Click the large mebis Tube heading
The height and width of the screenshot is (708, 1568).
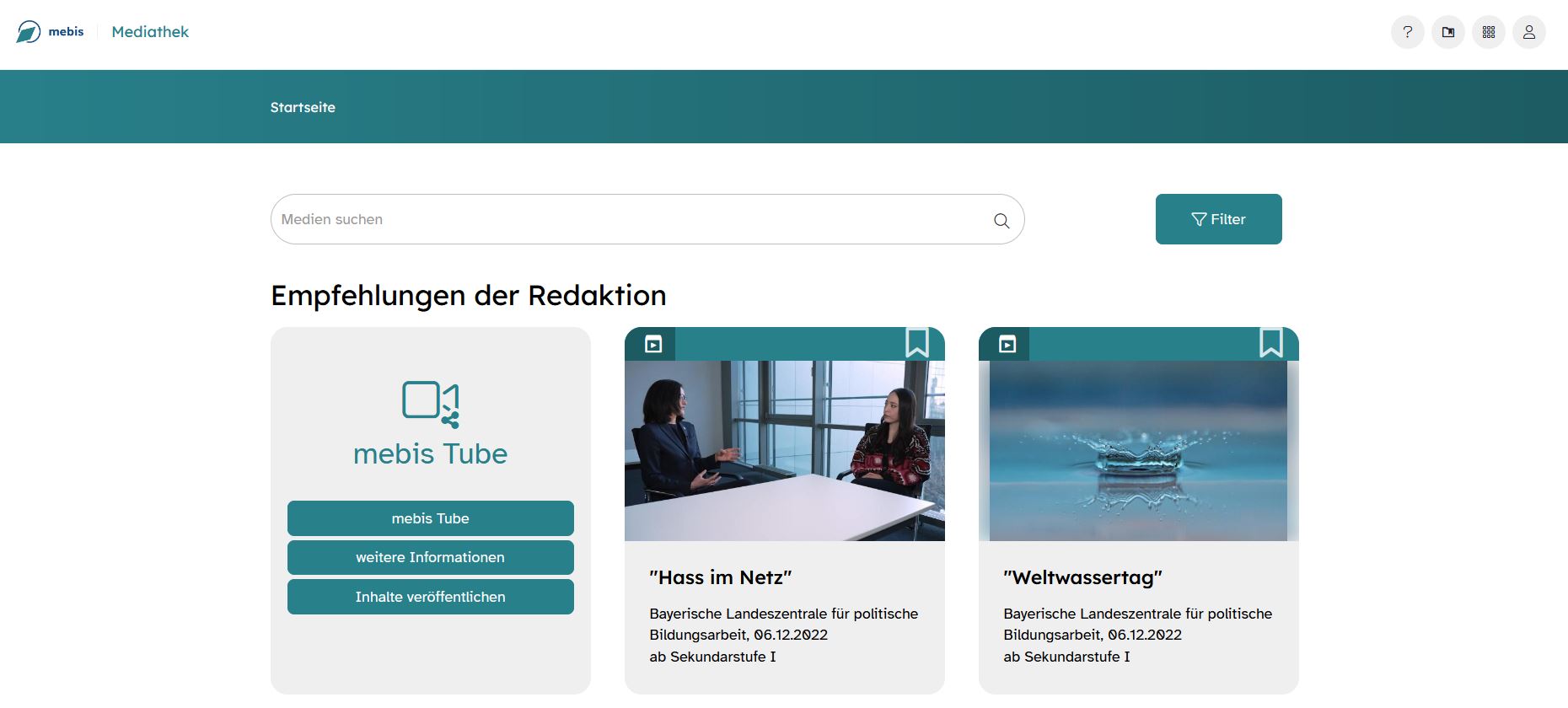click(x=430, y=453)
